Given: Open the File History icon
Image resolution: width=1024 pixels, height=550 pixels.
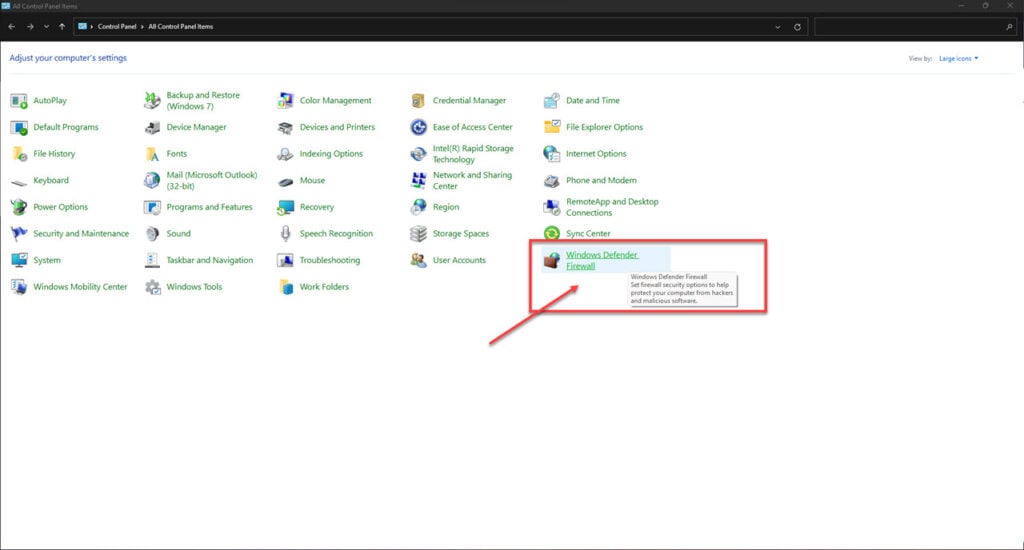Looking at the screenshot, I should (x=19, y=154).
